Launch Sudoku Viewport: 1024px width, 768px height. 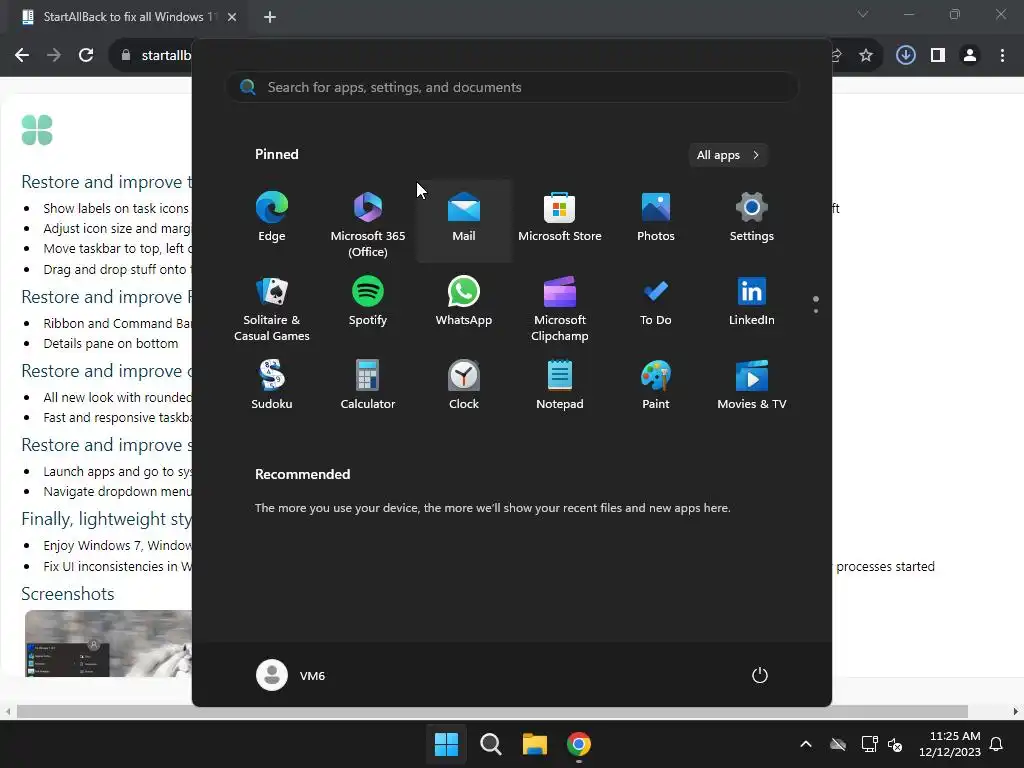click(272, 385)
